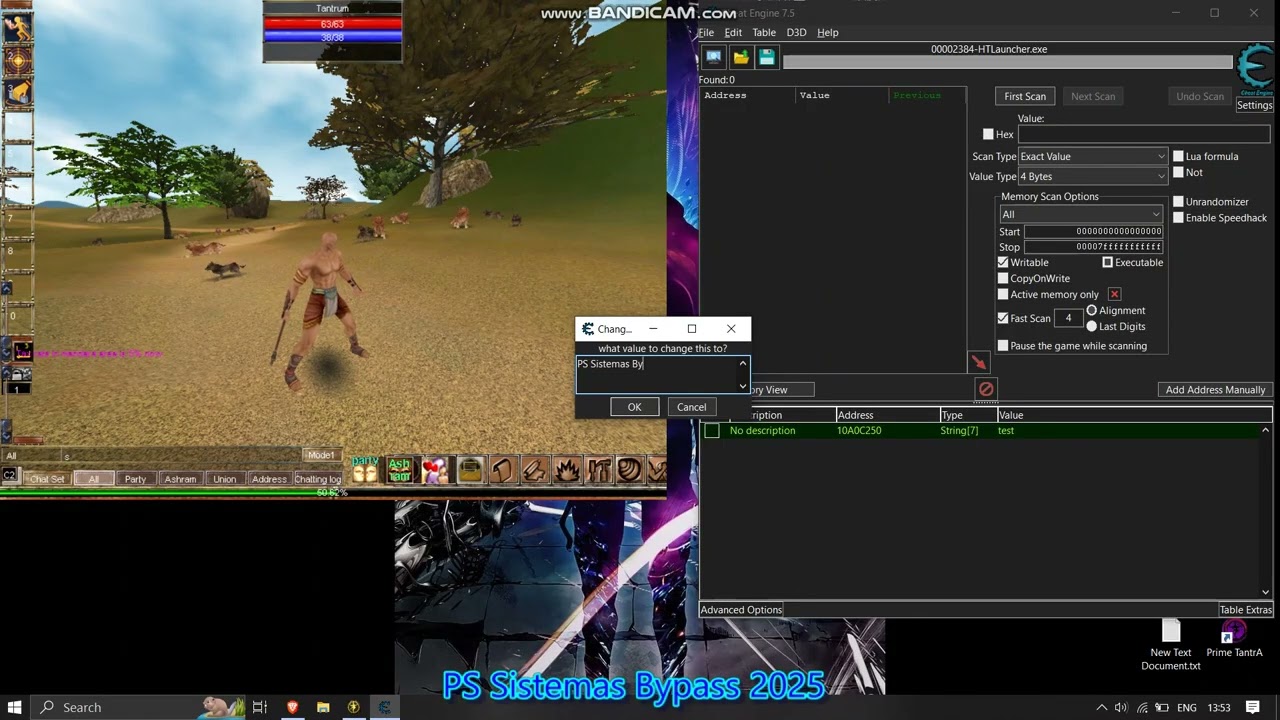Select the target skill icon in slot 2
This screenshot has width=1280, height=720.
pyautogui.click(x=17, y=60)
